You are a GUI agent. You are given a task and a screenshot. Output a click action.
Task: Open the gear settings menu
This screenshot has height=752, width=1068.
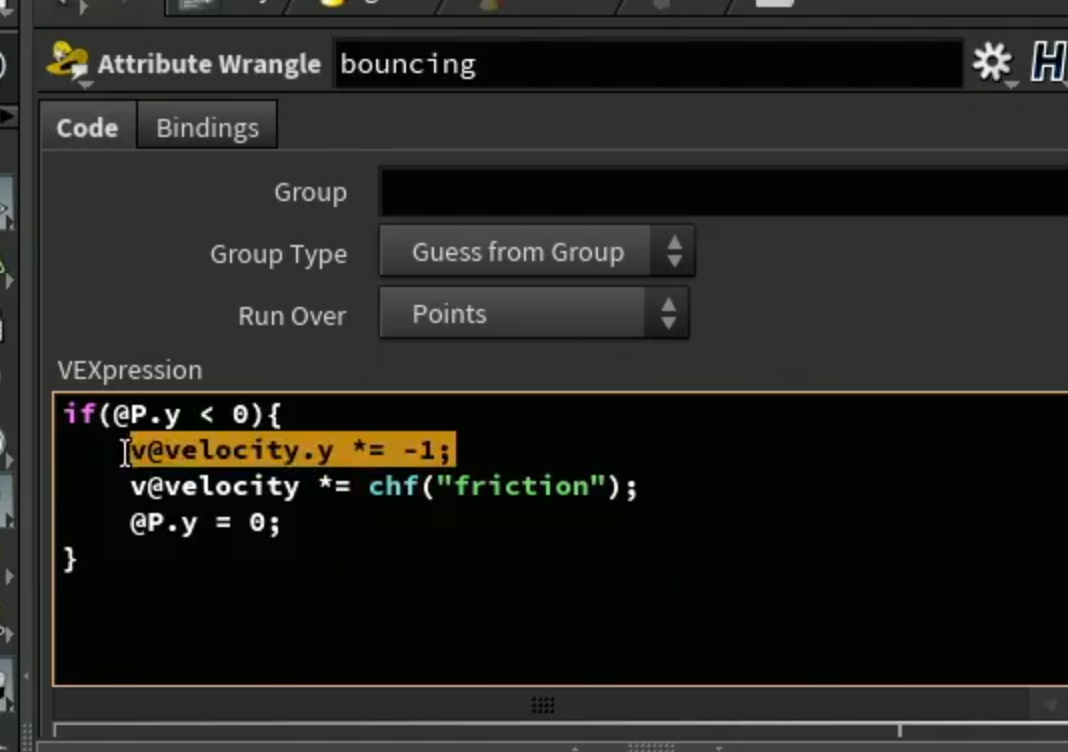[992, 63]
